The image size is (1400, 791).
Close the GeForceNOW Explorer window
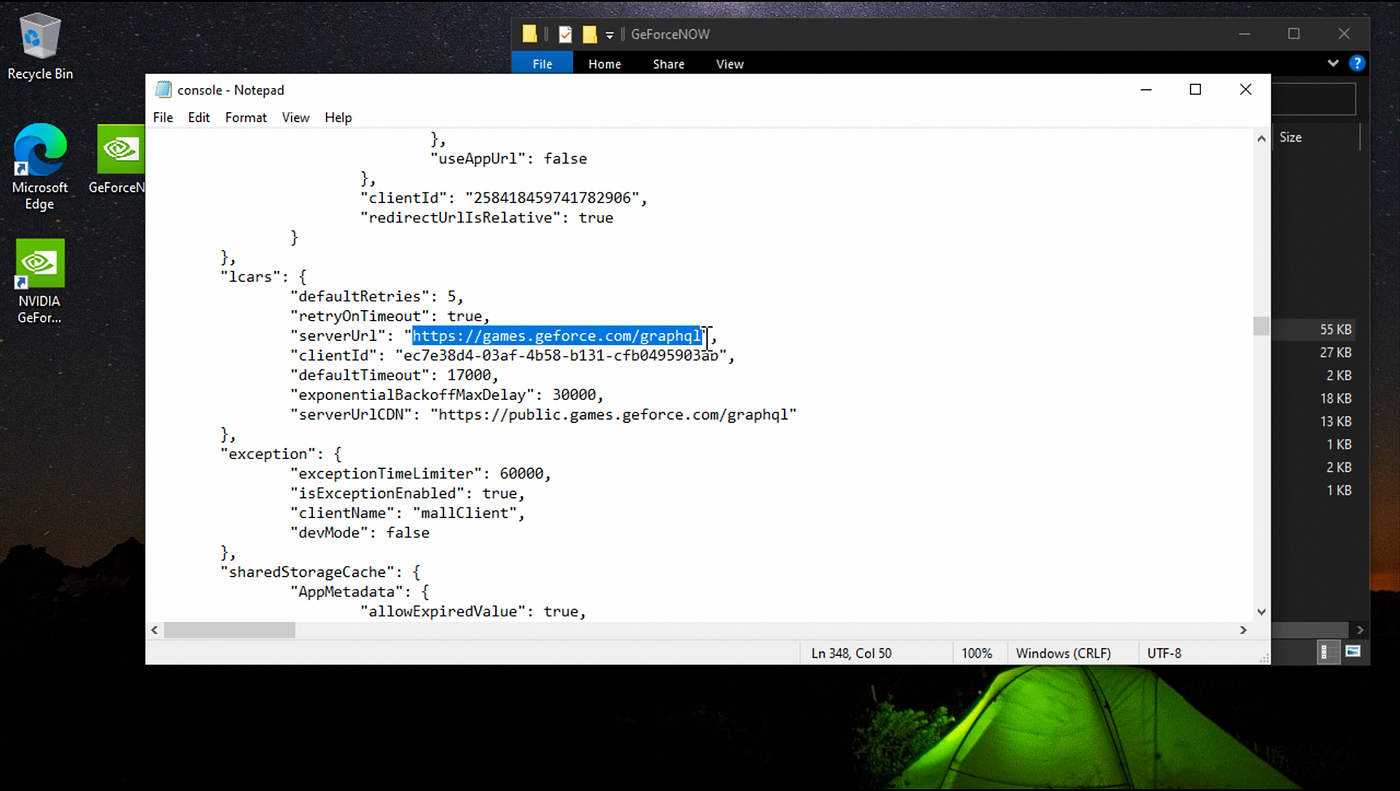1344,34
